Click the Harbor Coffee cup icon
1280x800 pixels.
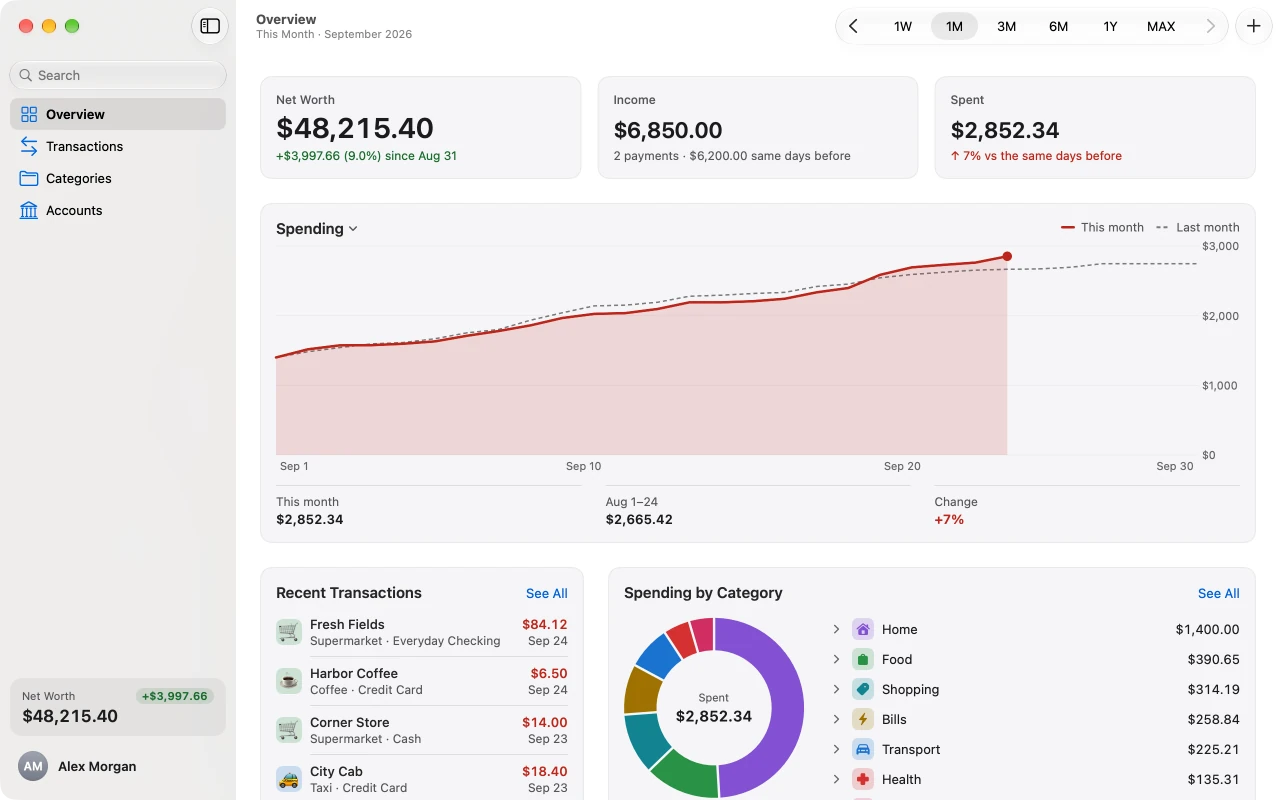289,681
